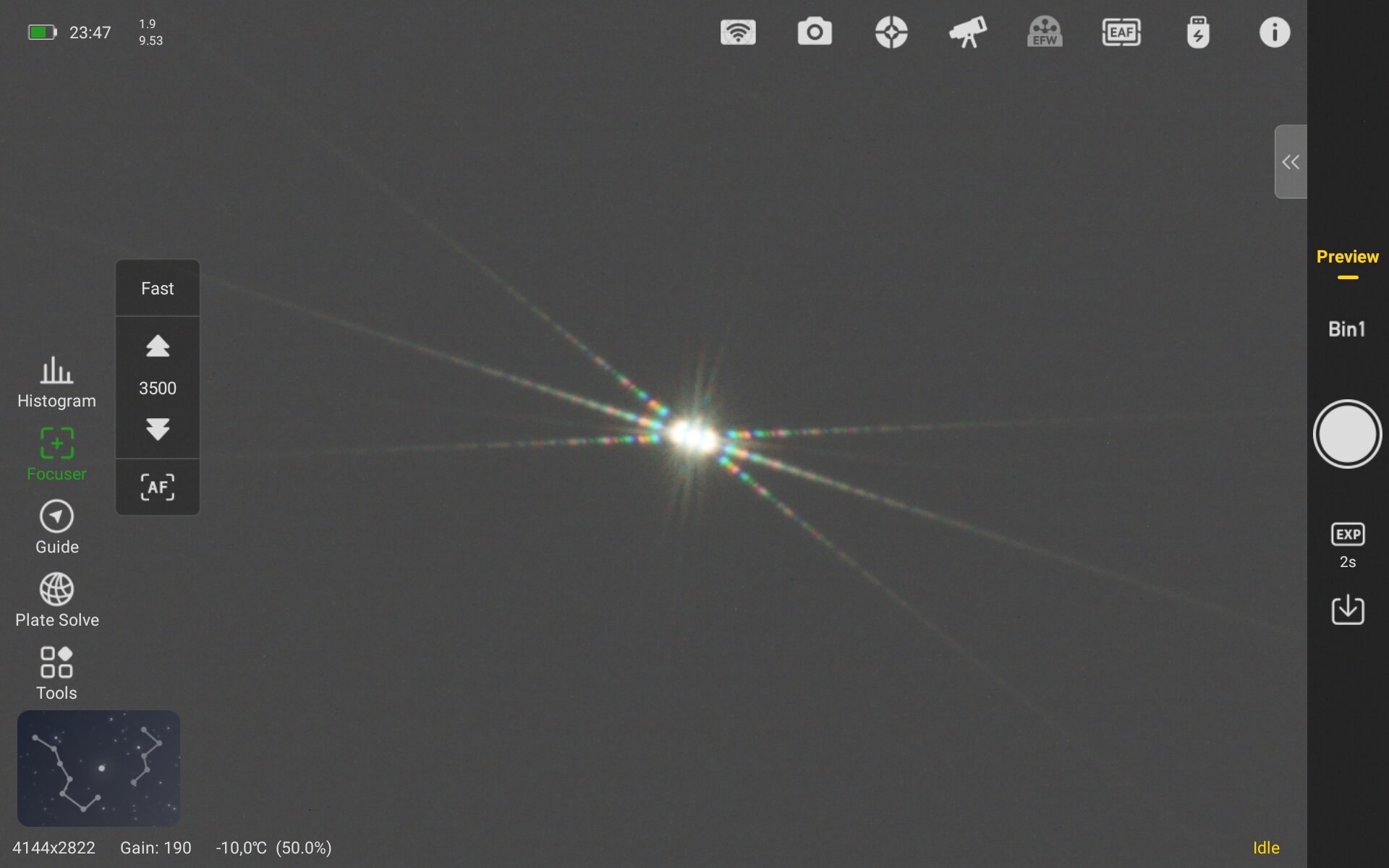This screenshot has width=1389, height=868.
Task: Open USB storage power icon
Action: (x=1198, y=33)
